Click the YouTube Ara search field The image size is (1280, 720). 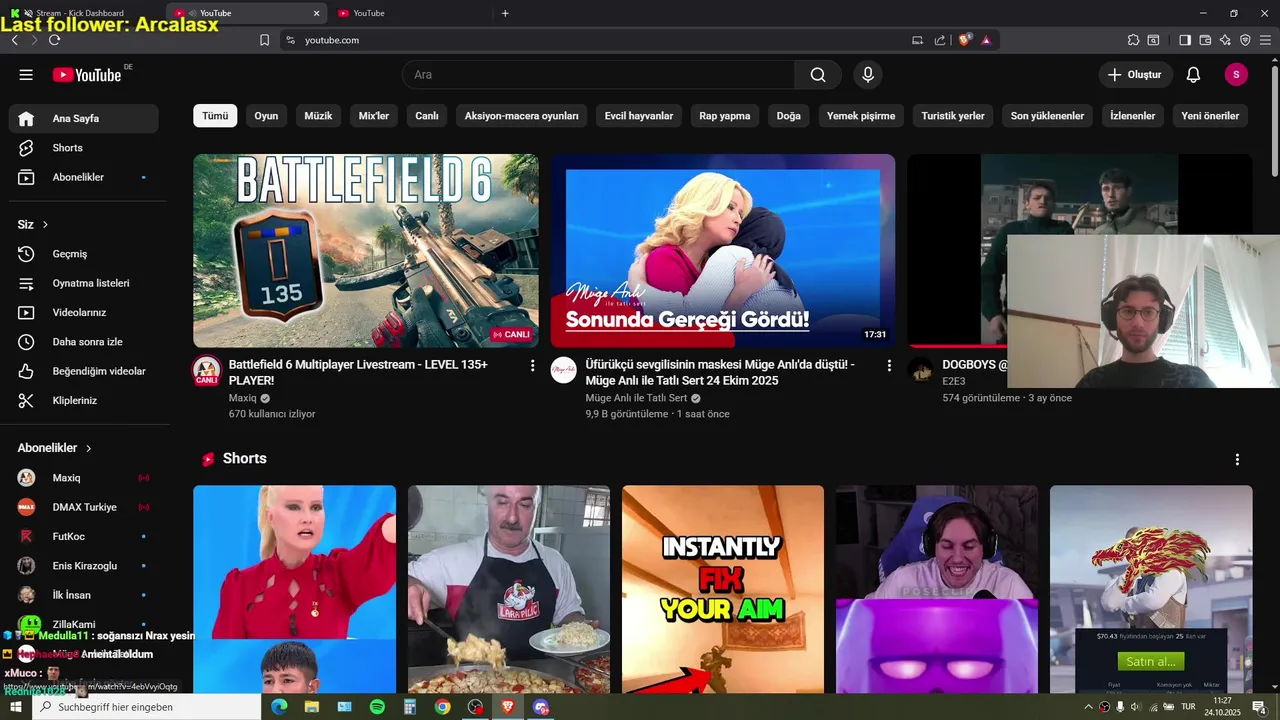click(x=598, y=75)
